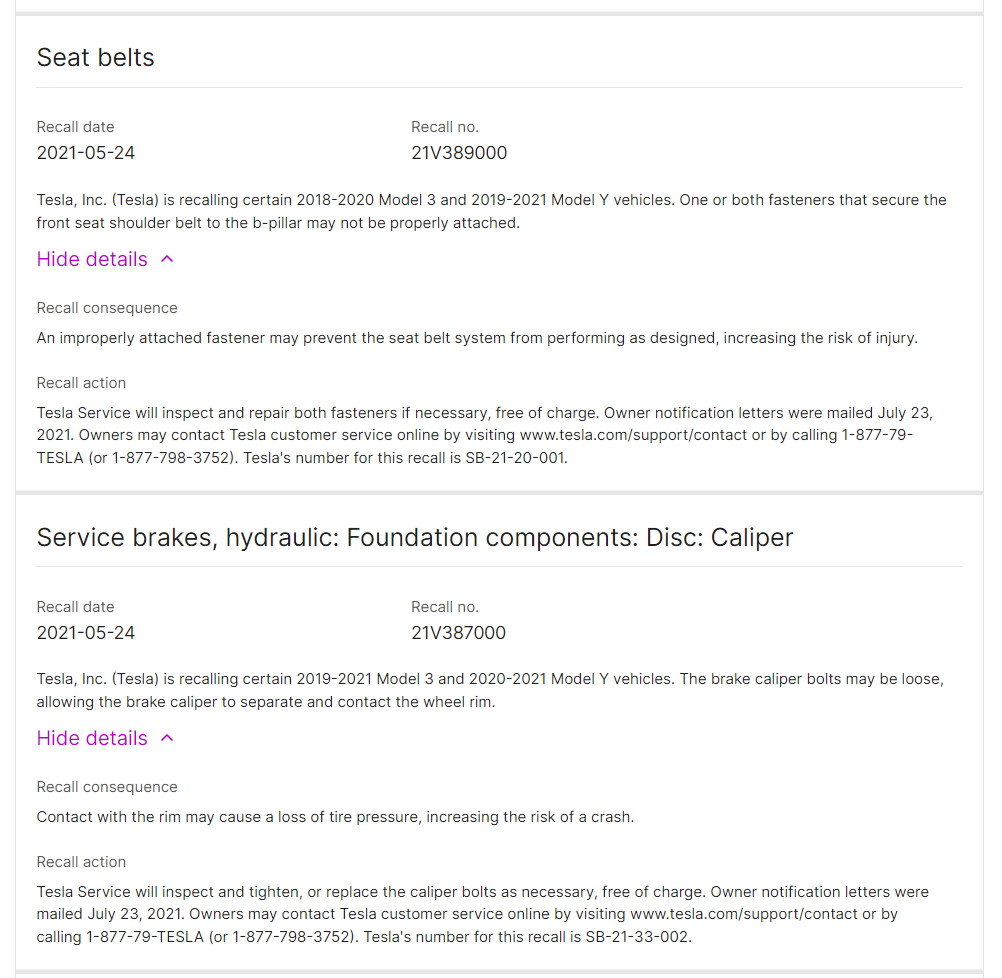This screenshot has height=978, width=1002.
Task: Click the Seat belts section heading
Action: (96, 58)
